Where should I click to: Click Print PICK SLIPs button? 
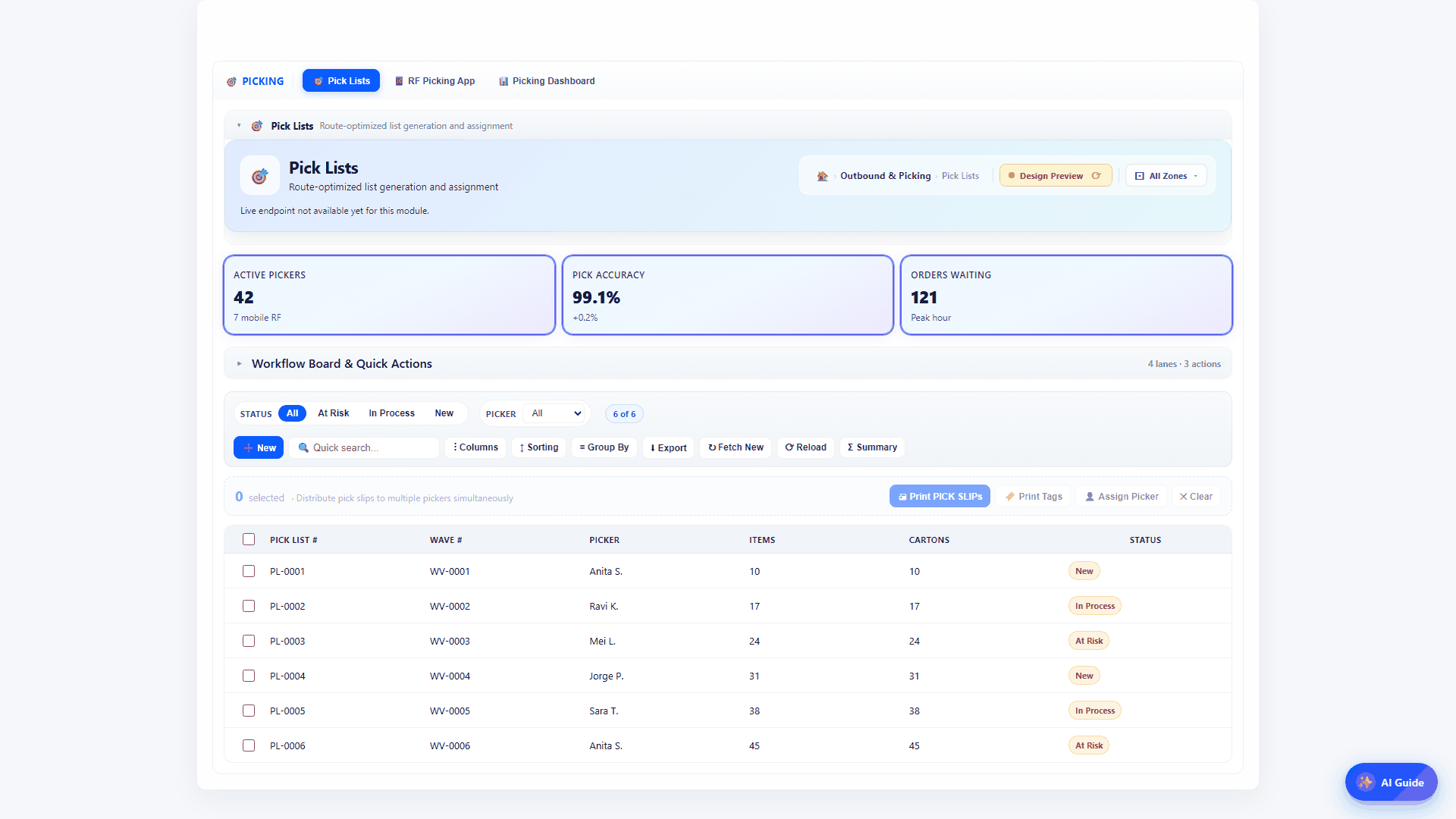click(940, 497)
